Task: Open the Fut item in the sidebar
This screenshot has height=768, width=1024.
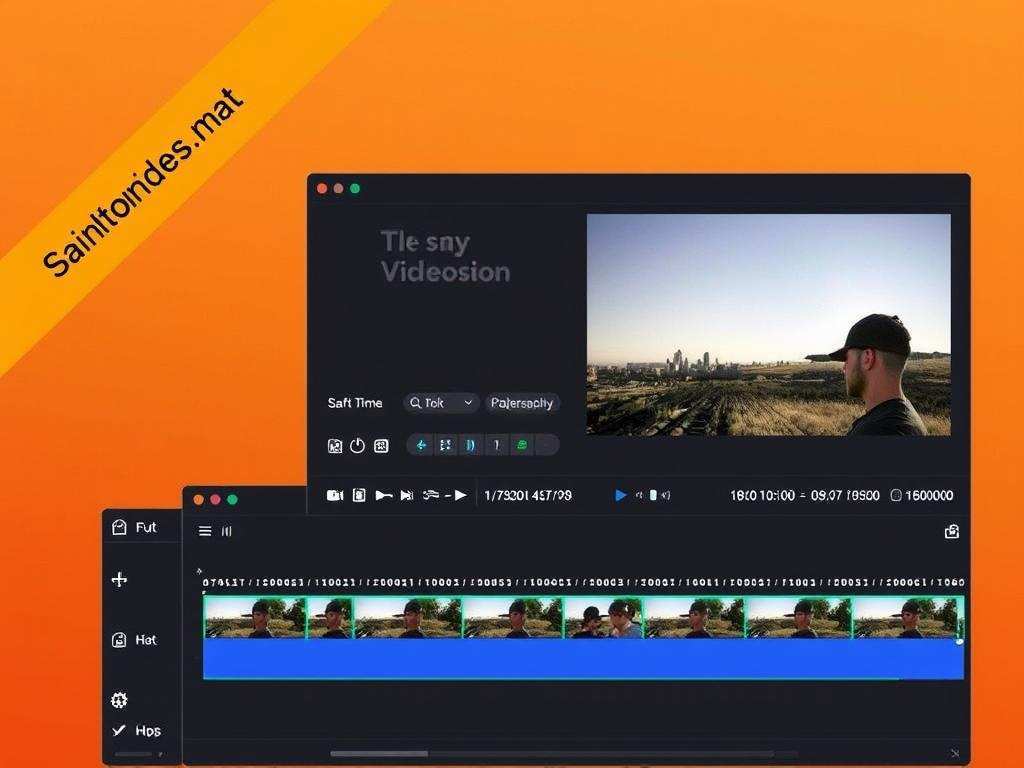Action: 135,528
